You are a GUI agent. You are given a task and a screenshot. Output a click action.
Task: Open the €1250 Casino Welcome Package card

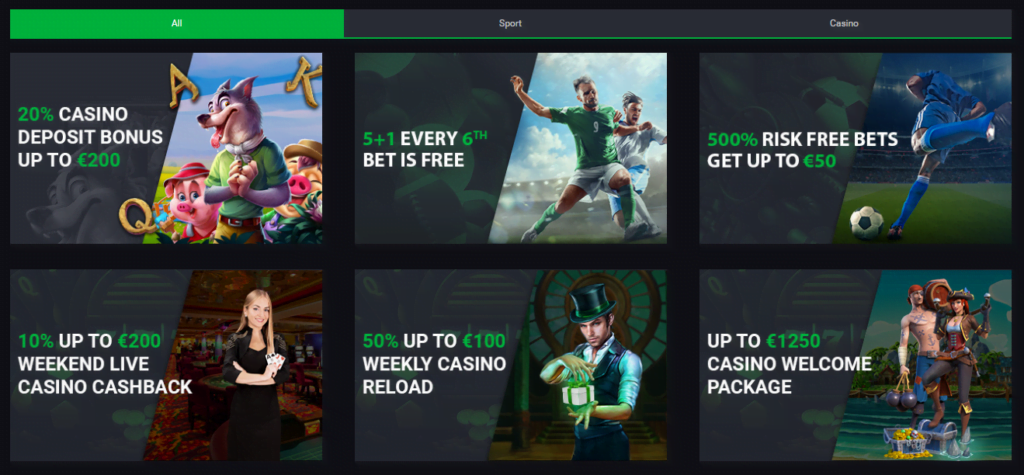pos(856,365)
